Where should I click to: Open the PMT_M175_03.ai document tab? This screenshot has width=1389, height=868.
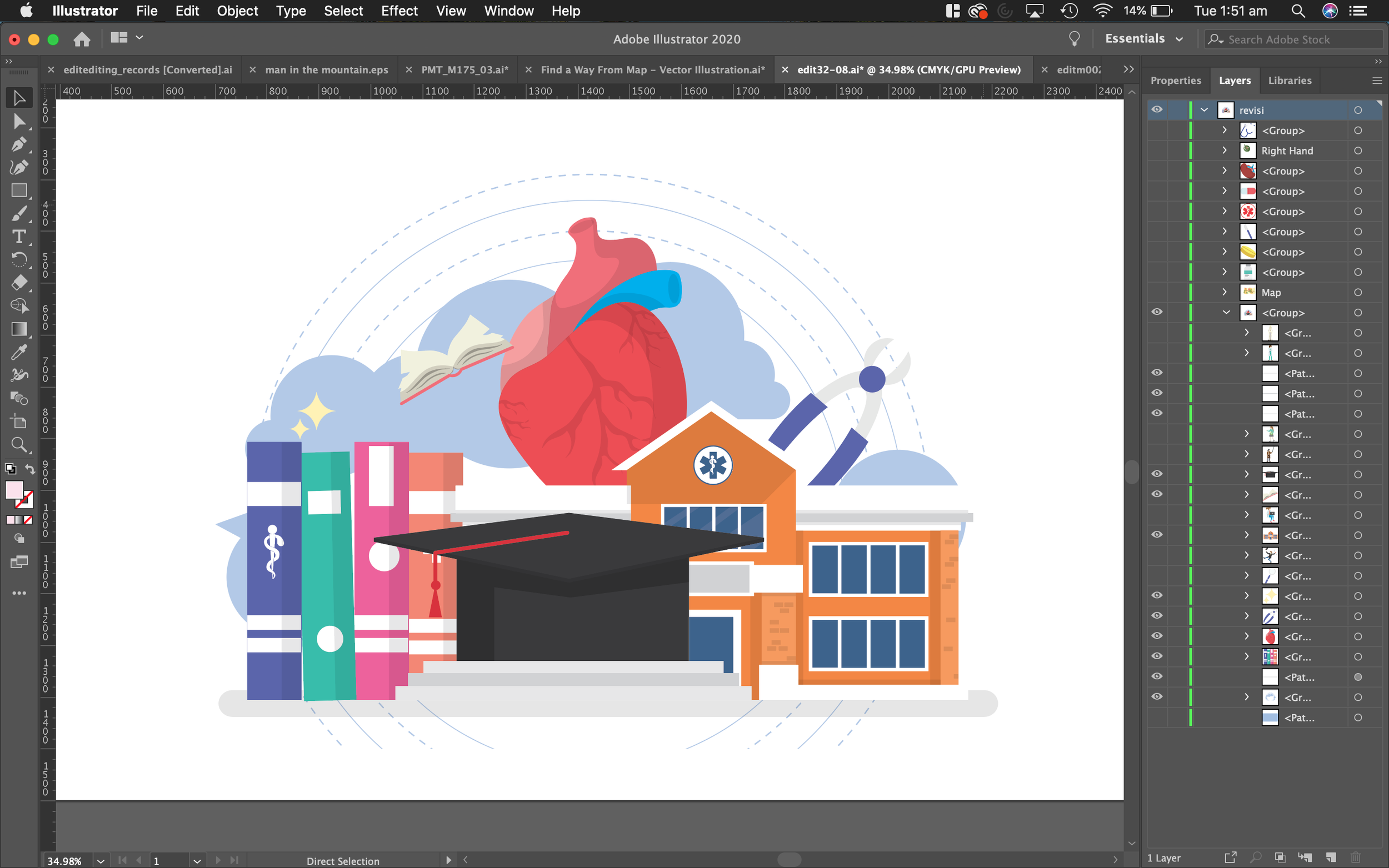tap(464, 69)
